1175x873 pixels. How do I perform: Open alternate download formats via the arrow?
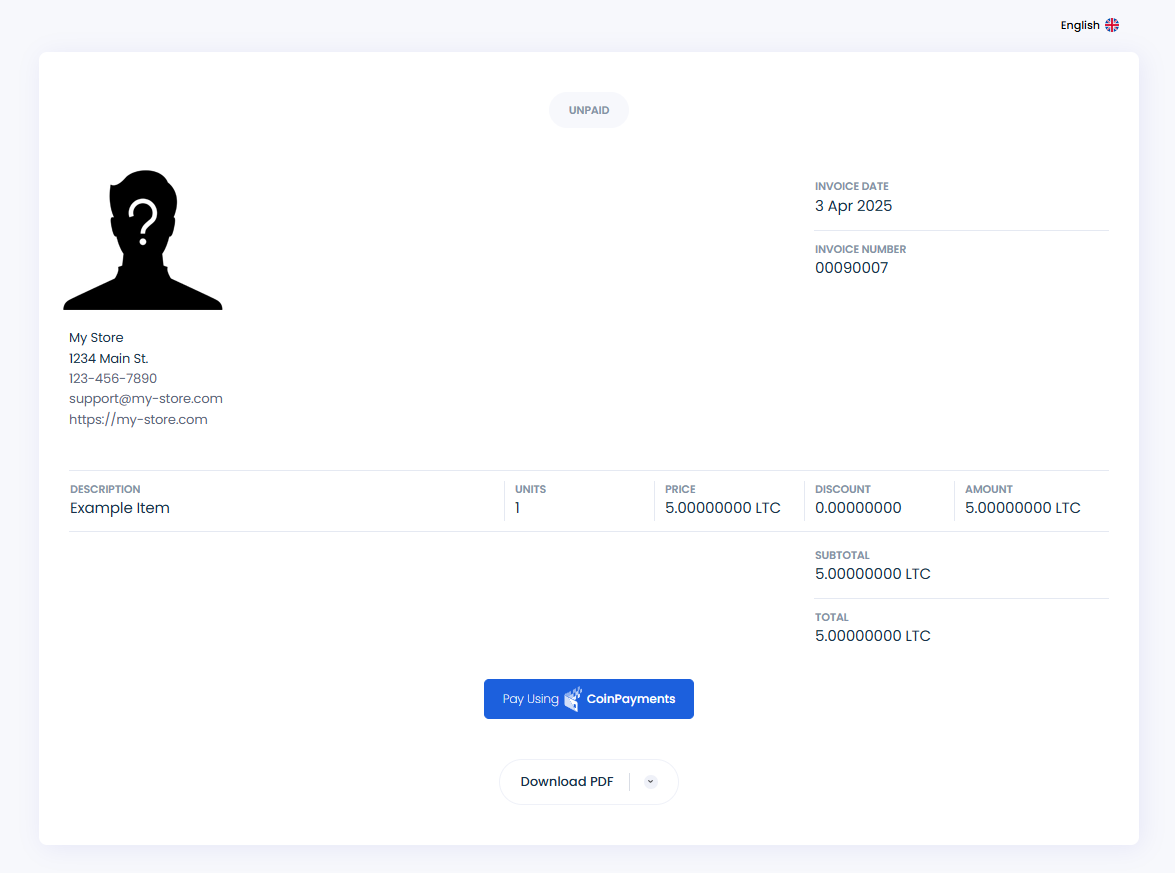tap(650, 781)
